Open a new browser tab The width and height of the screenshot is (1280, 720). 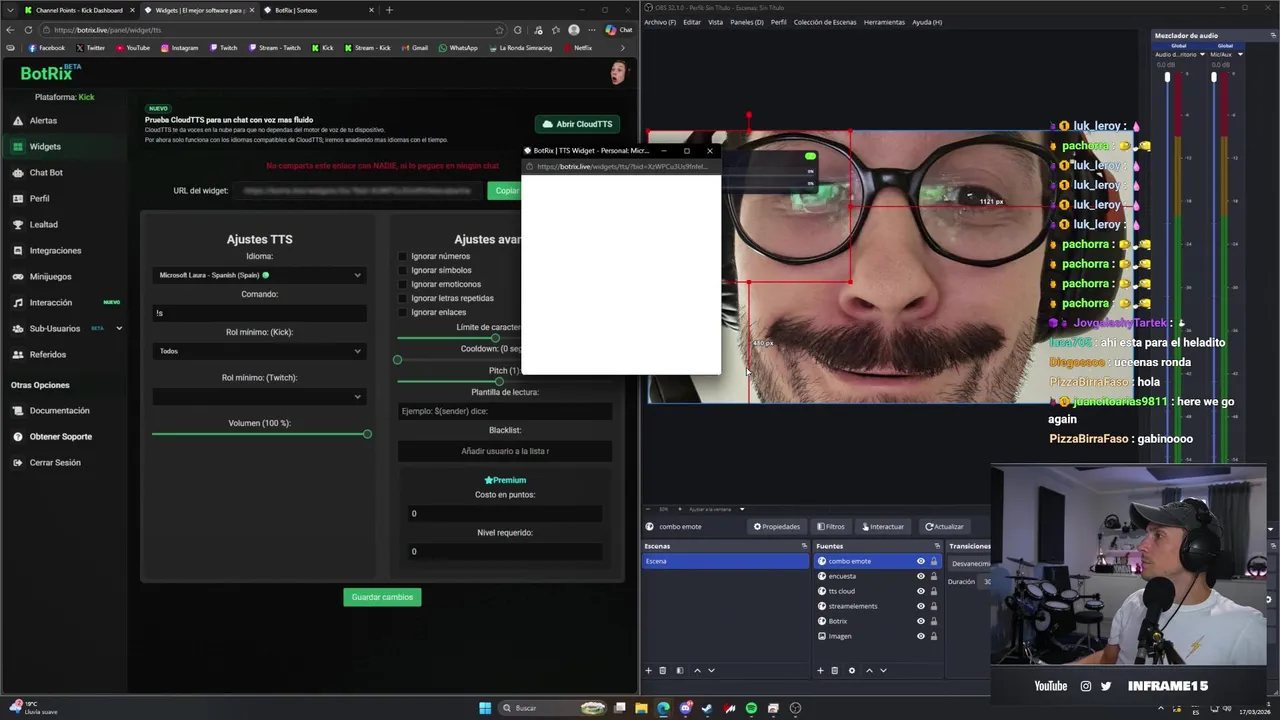389,10
